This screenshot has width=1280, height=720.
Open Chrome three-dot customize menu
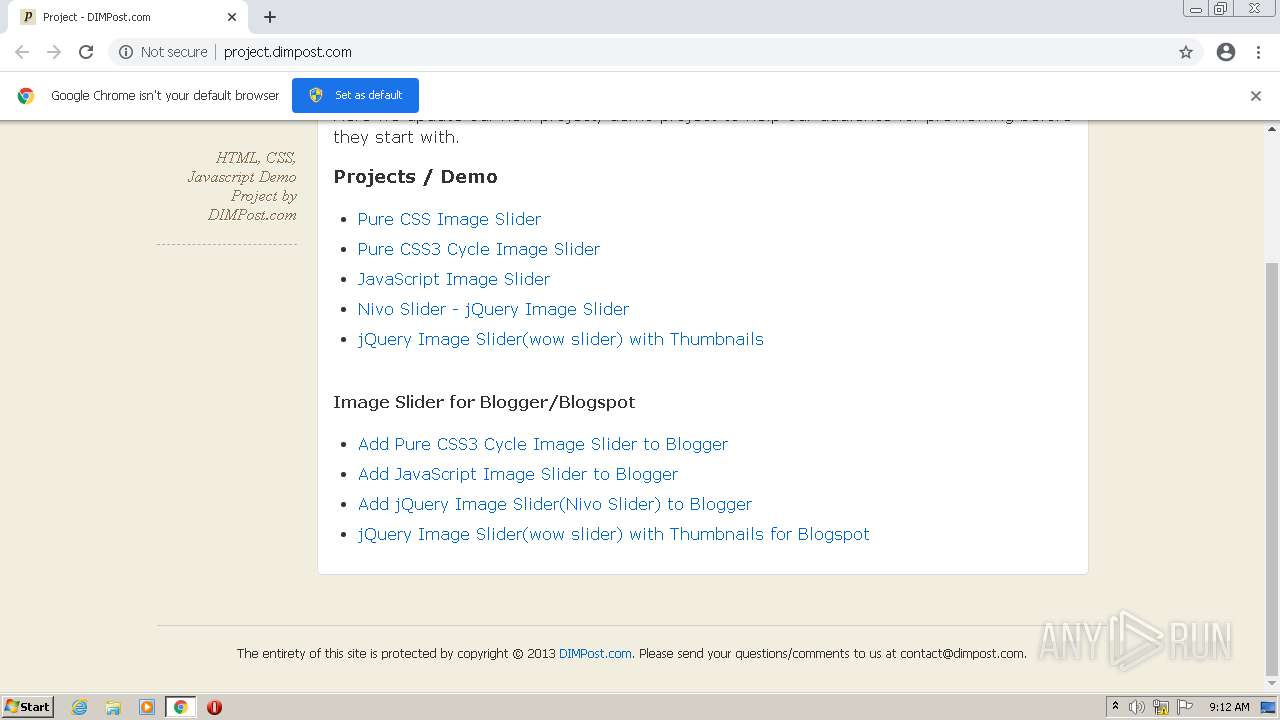1259,52
